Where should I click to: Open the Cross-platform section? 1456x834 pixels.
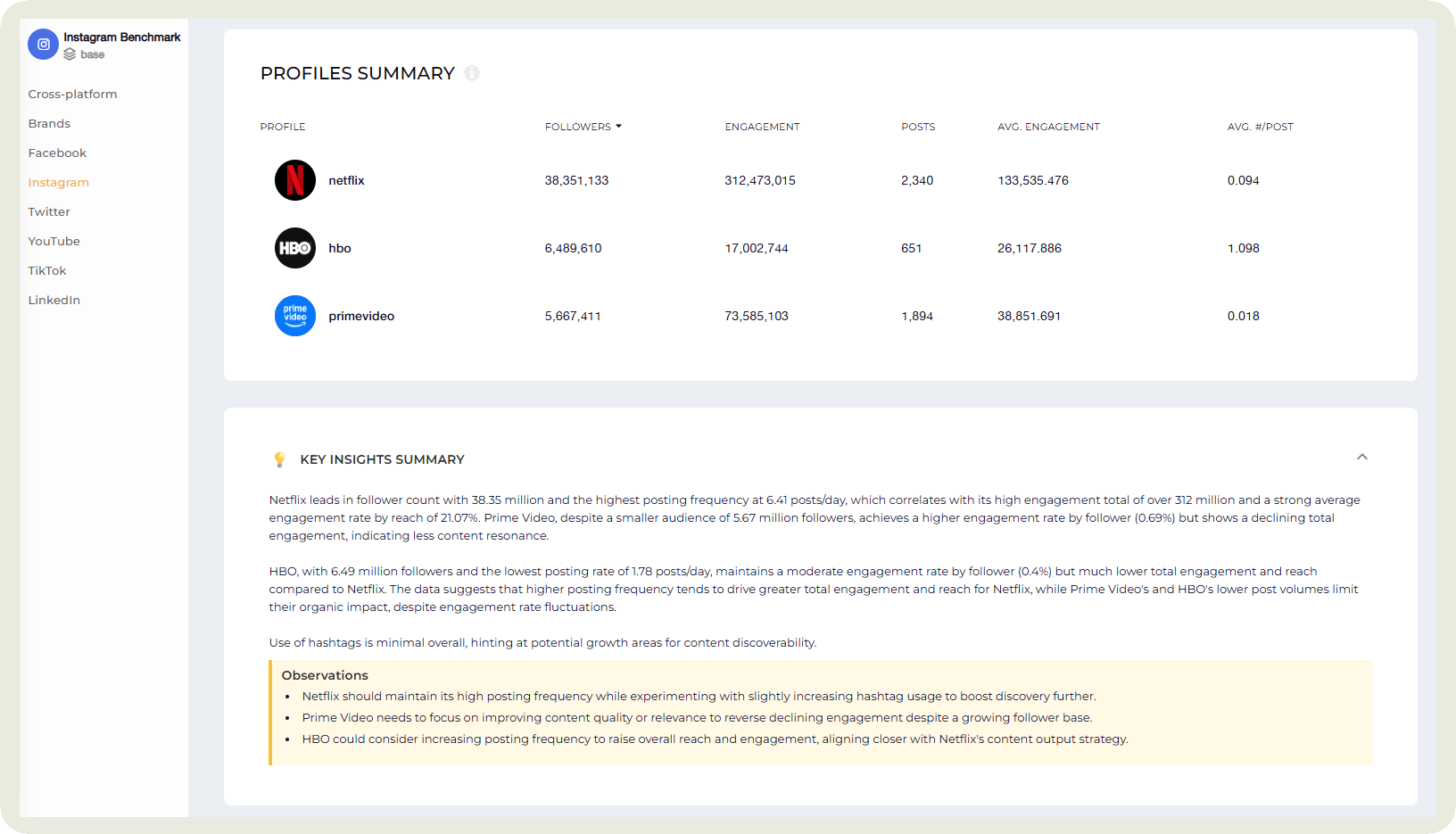tap(72, 94)
